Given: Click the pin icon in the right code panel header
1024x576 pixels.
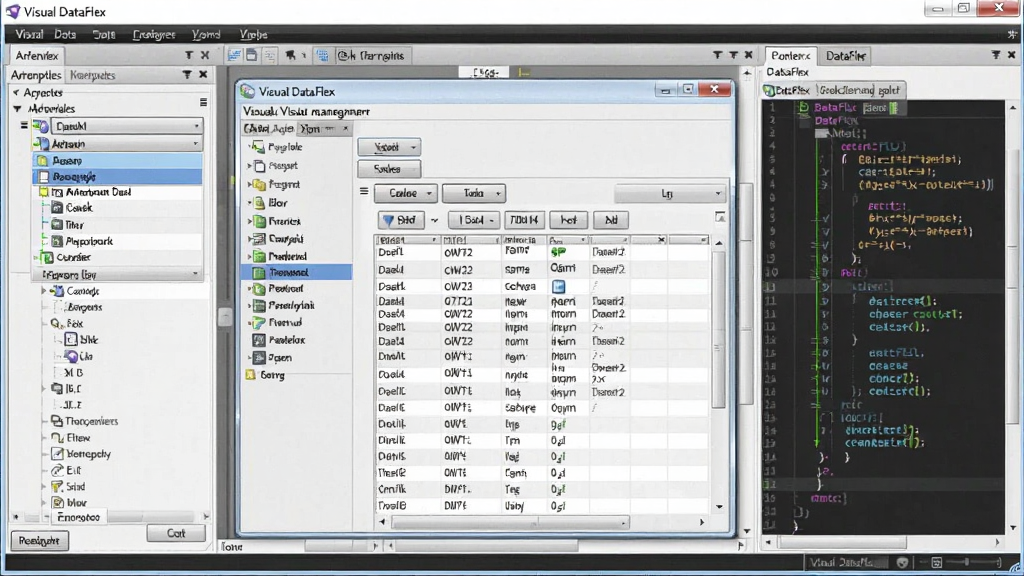Looking at the screenshot, I should click(995, 56).
